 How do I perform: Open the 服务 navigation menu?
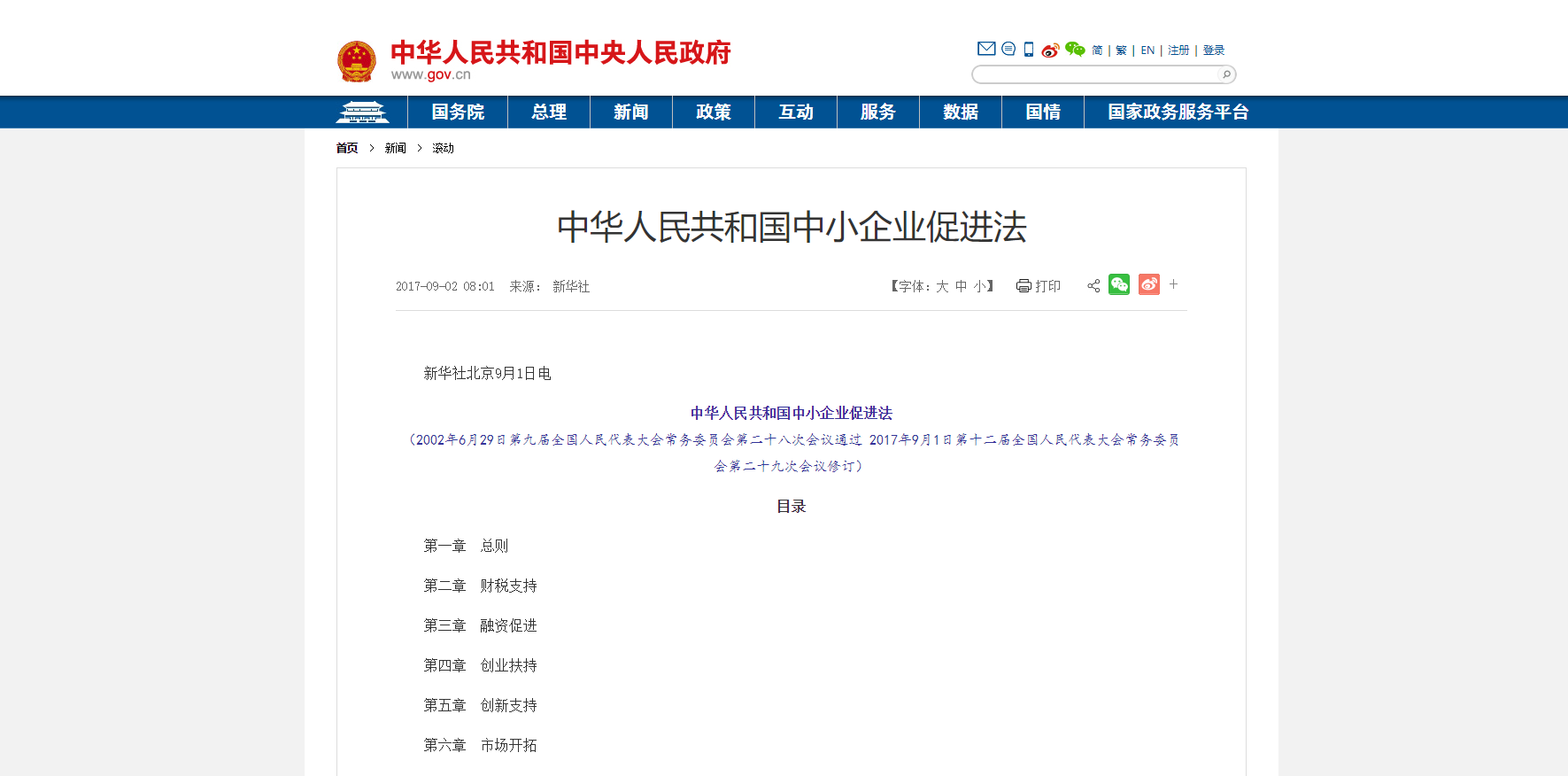(x=878, y=113)
